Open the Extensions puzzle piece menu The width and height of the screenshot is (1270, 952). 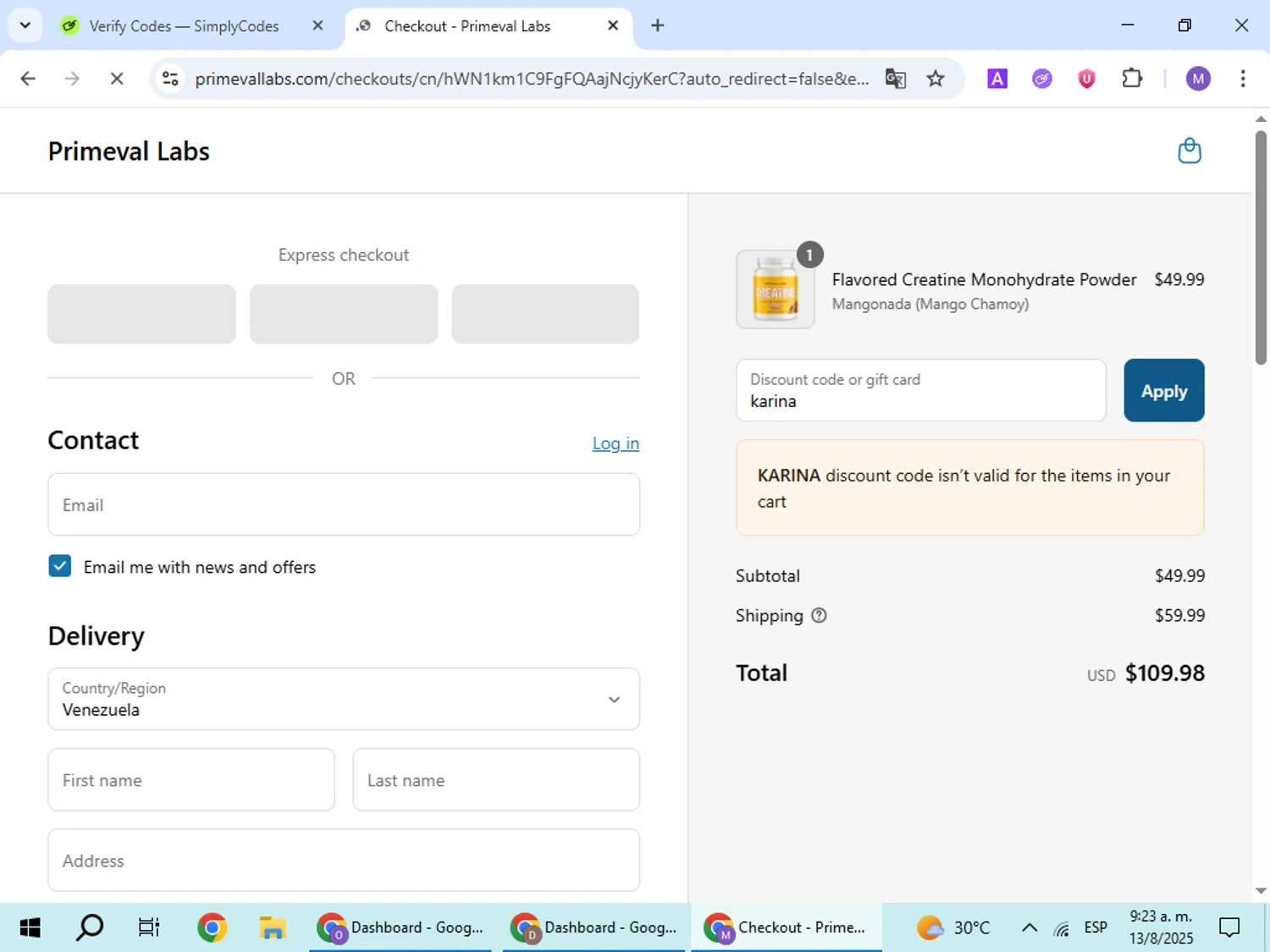[1132, 79]
